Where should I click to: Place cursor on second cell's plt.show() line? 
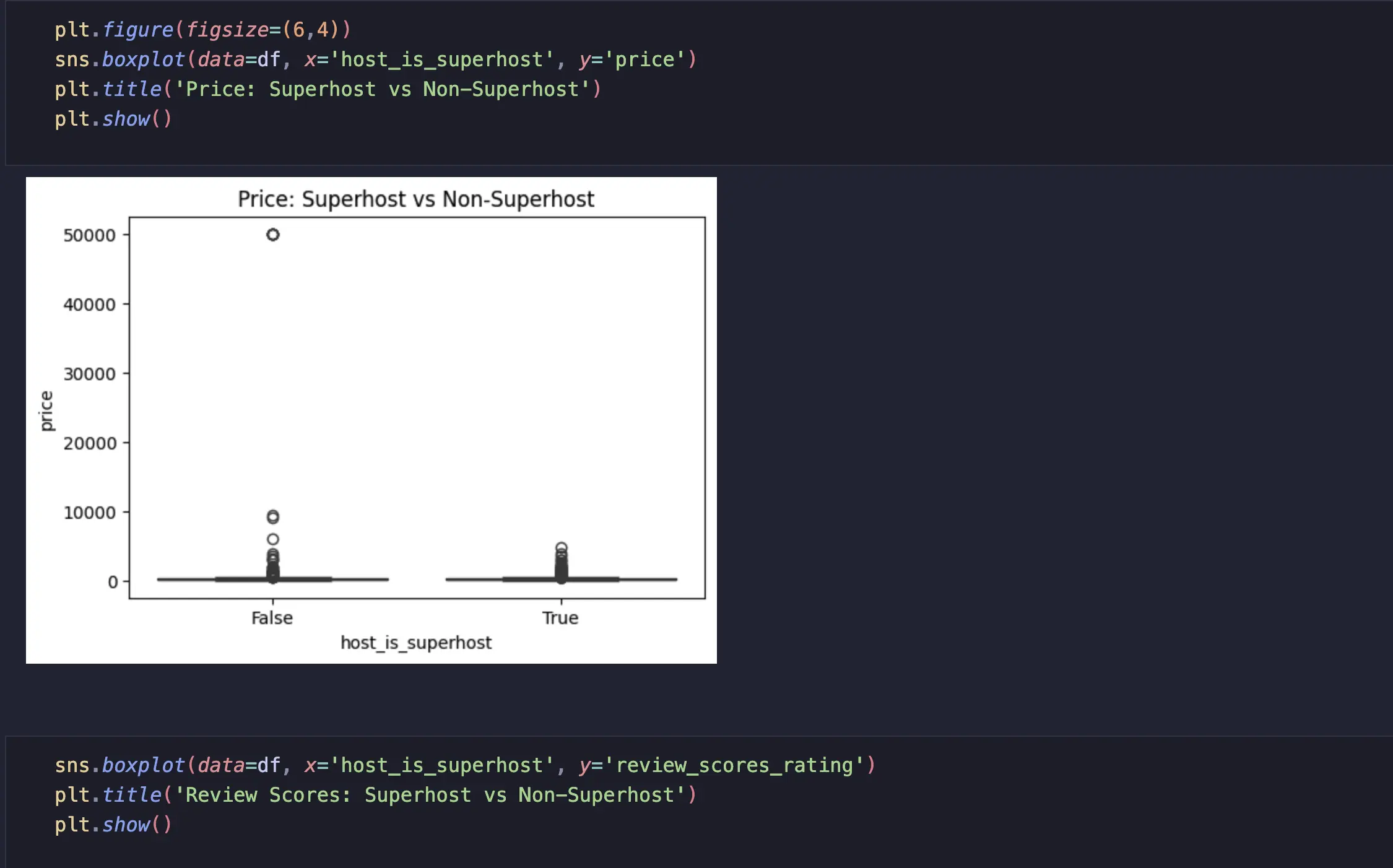click(113, 825)
